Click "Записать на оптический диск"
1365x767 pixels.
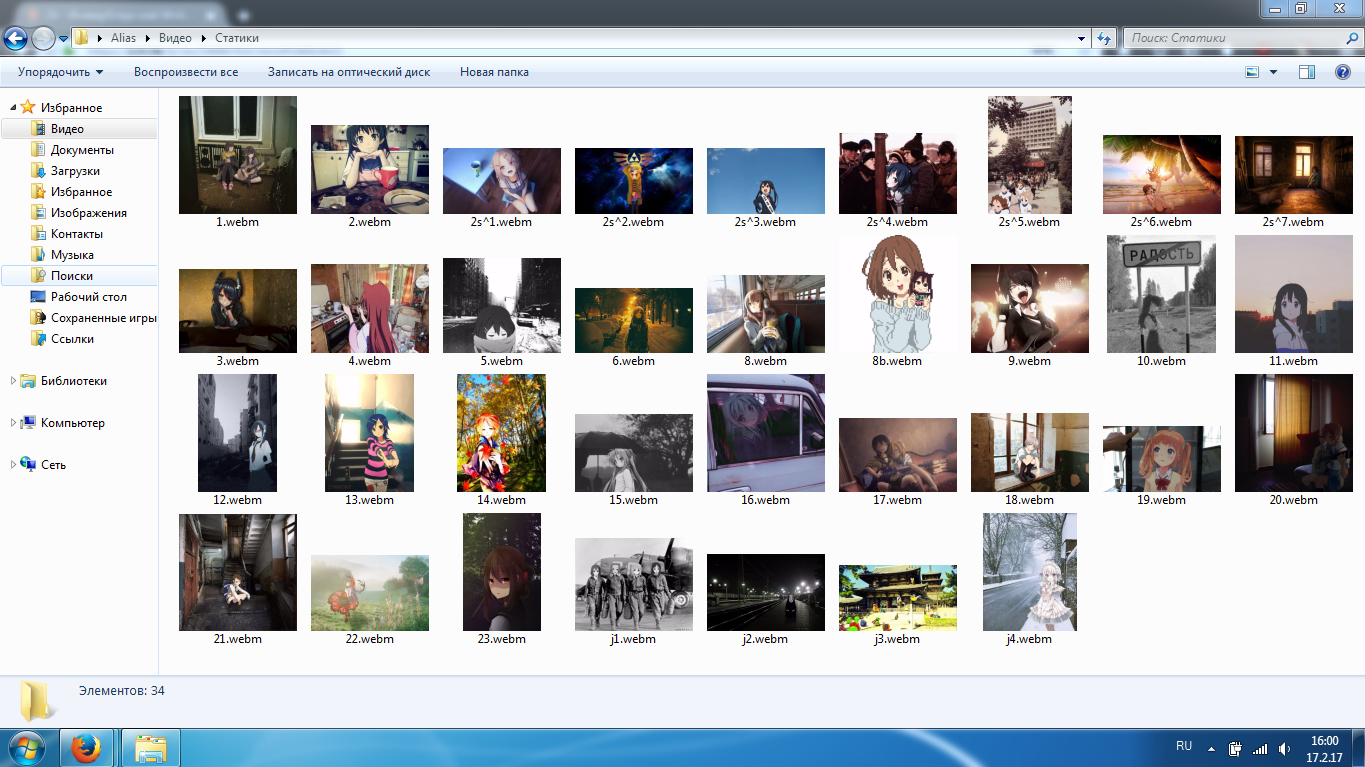349,72
